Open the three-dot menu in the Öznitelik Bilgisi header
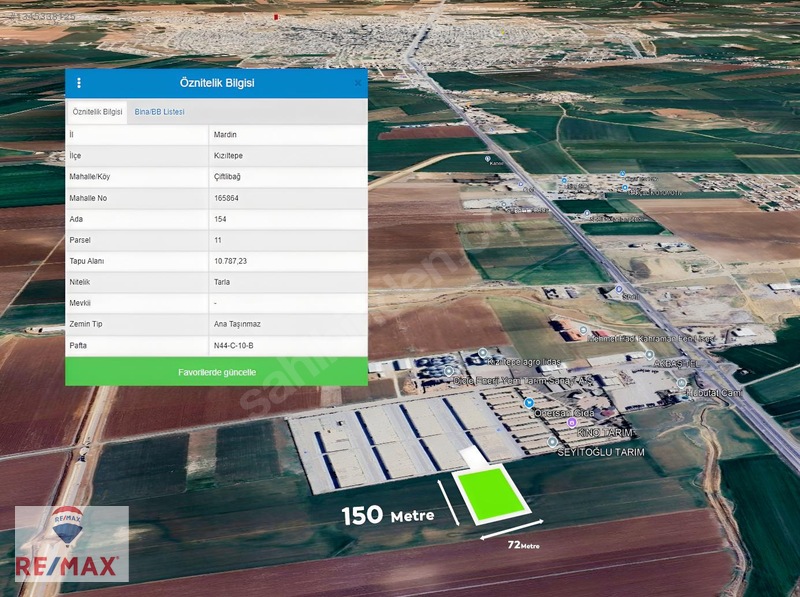The width and height of the screenshot is (800, 597). coord(79,83)
